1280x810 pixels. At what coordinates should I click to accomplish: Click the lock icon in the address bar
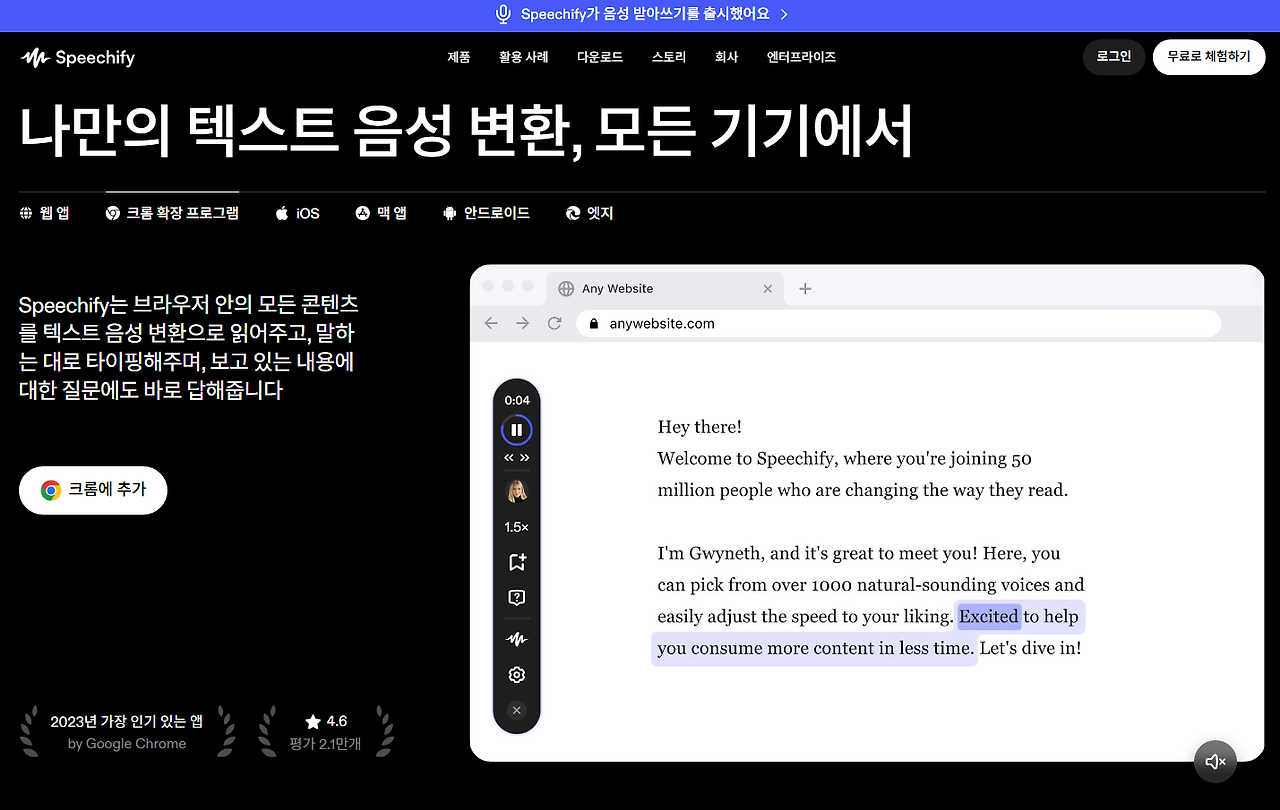594,324
